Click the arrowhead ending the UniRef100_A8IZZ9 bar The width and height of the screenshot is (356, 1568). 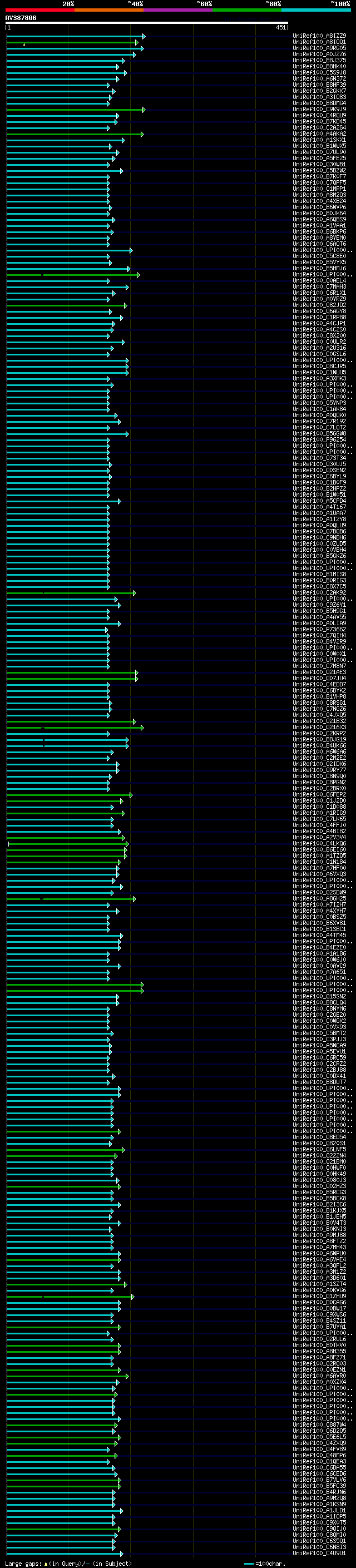144,37
